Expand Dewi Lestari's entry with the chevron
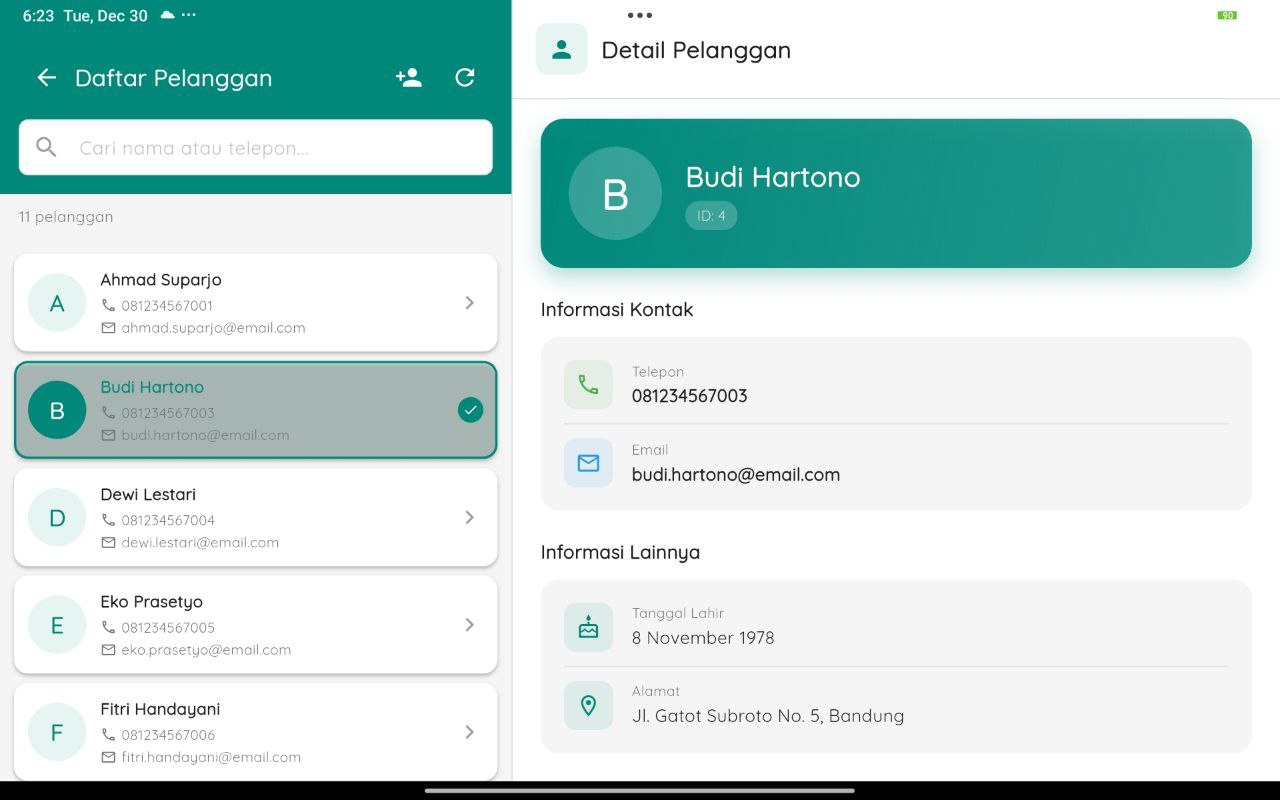The image size is (1280, 800). [469, 517]
